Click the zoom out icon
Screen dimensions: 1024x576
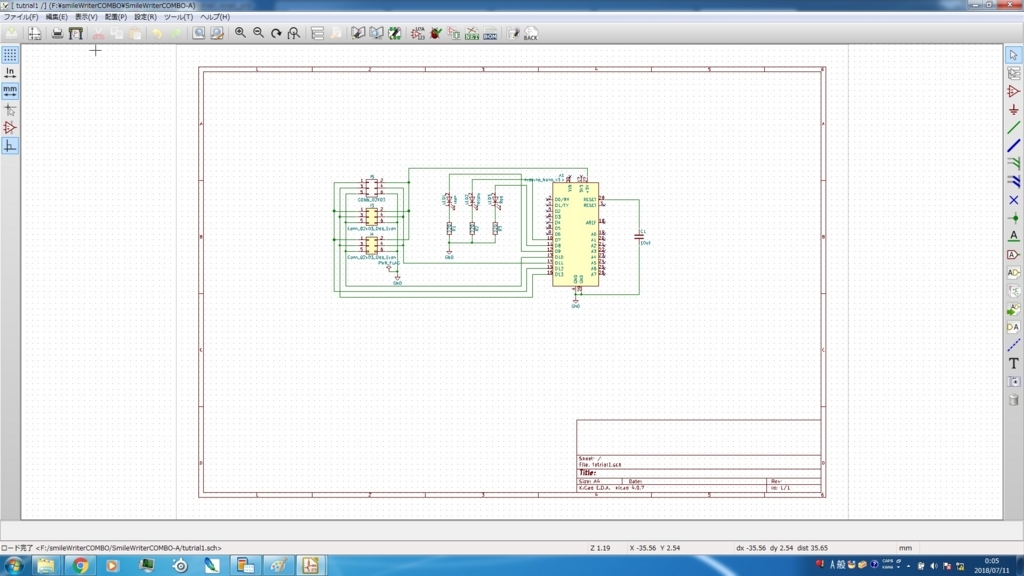(259, 33)
